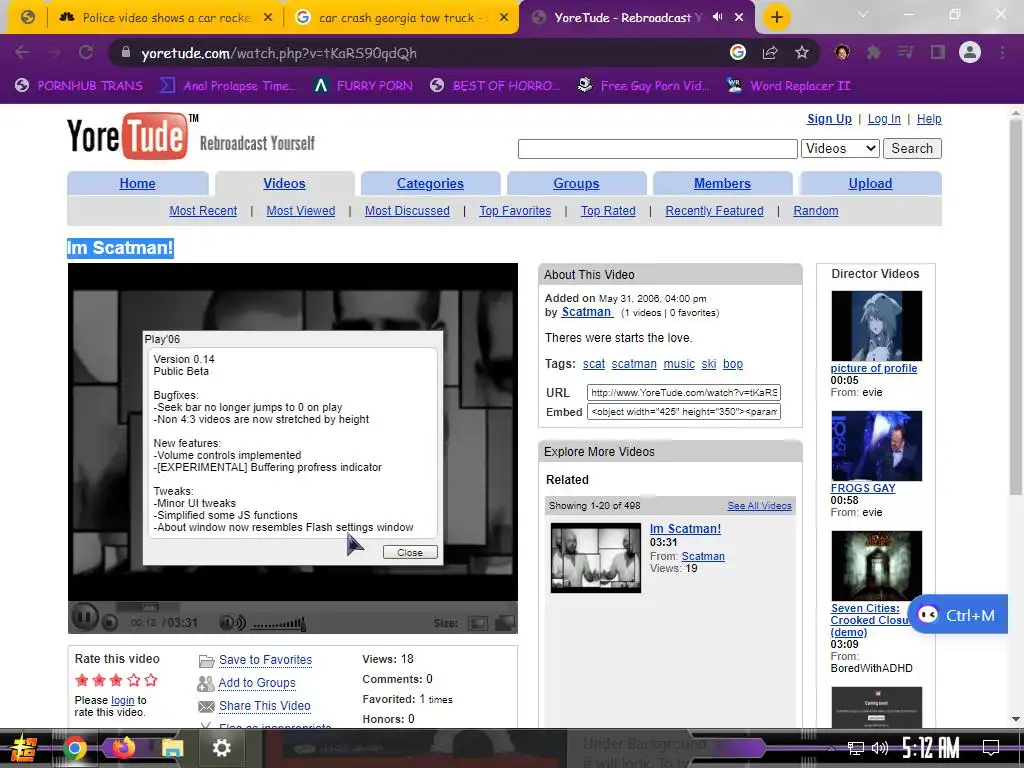Screen dimensions: 1024x768
Task: Select the Embed code field
Action: click(684, 411)
